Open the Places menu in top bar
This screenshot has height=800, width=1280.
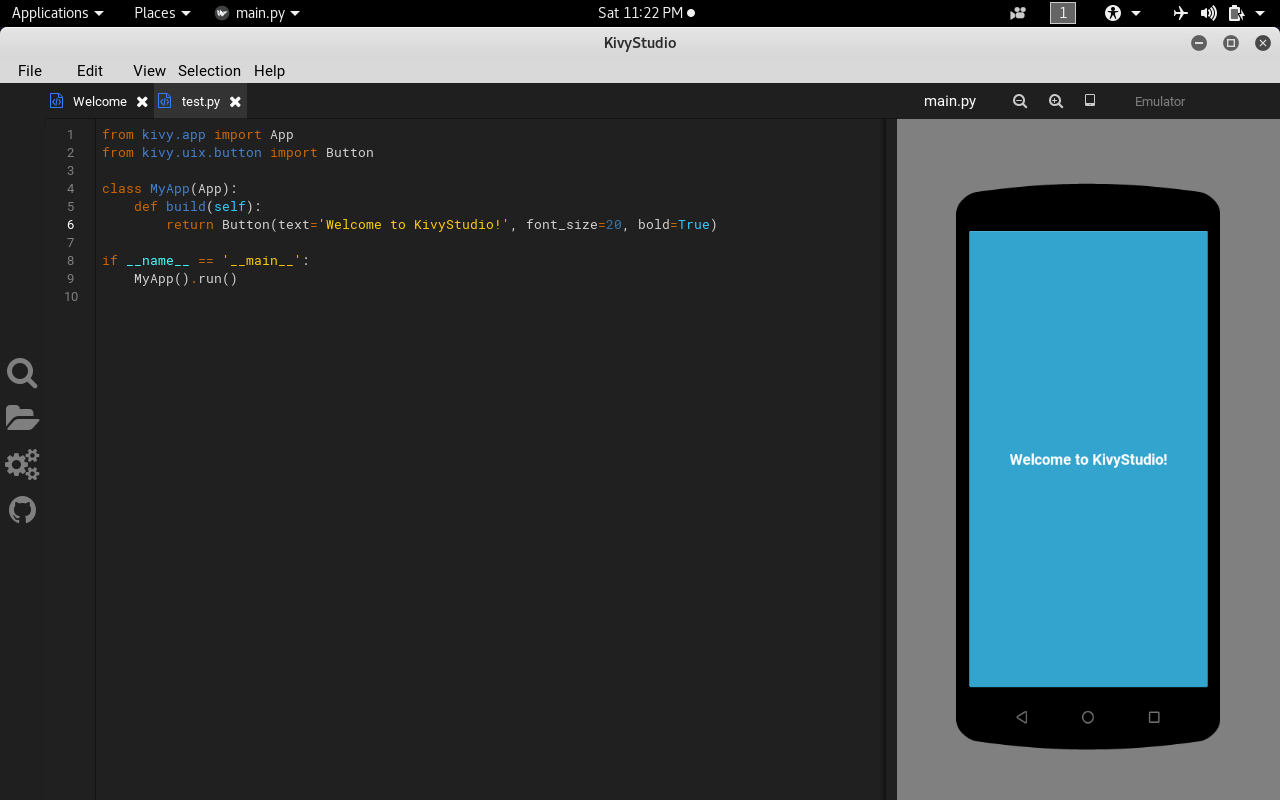click(162, 13)
